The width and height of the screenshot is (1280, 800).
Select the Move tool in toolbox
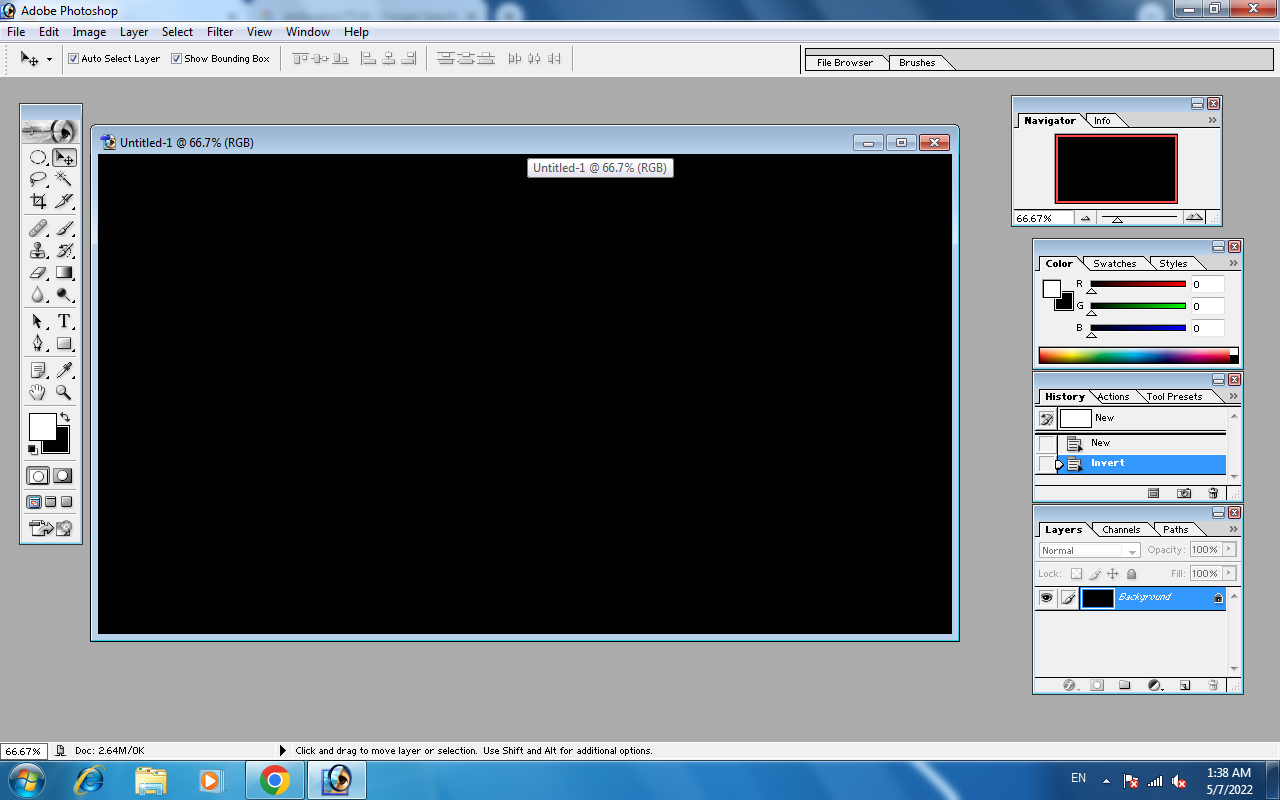pyautogui.click(x=64, y=158)
